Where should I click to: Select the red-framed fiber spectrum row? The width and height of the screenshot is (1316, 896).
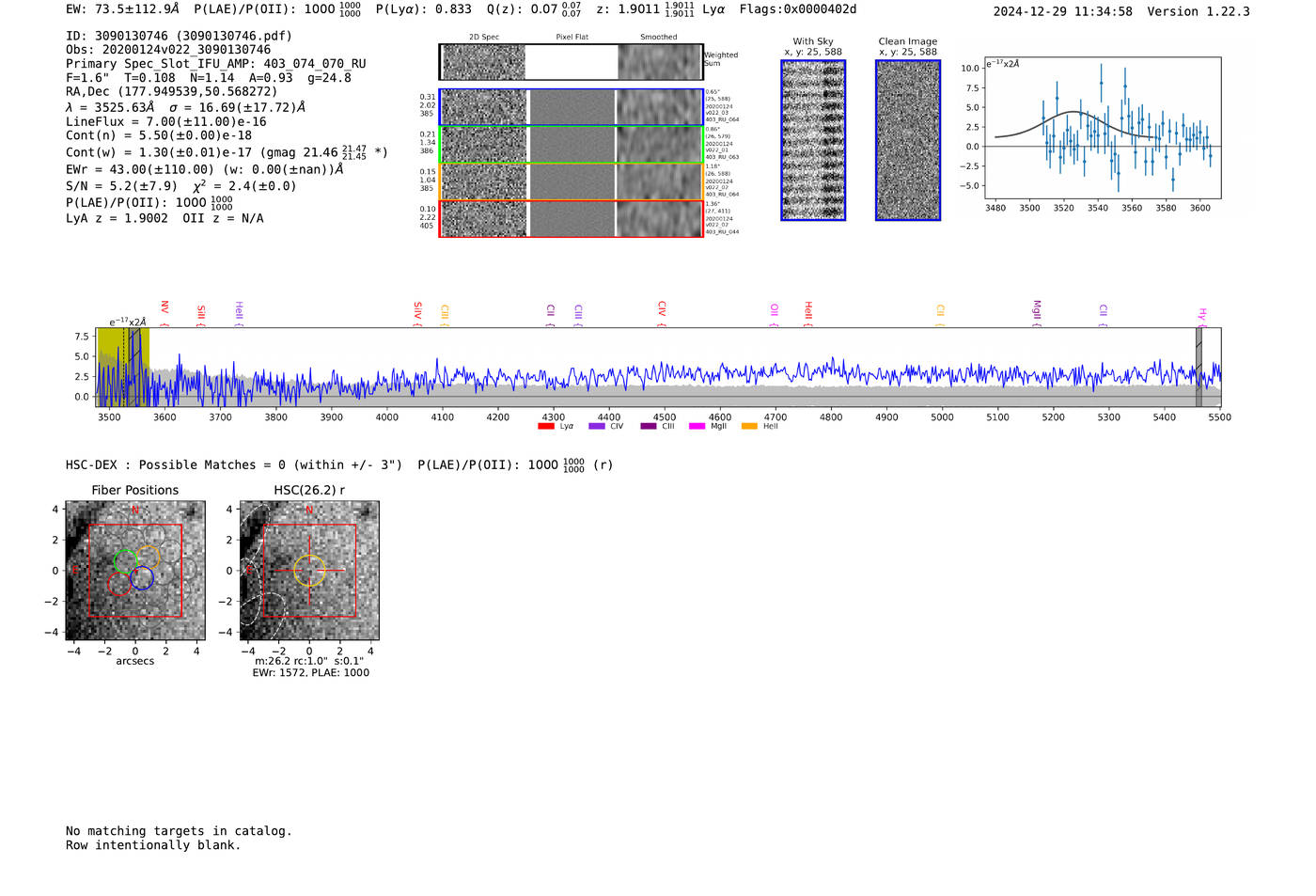571,218
